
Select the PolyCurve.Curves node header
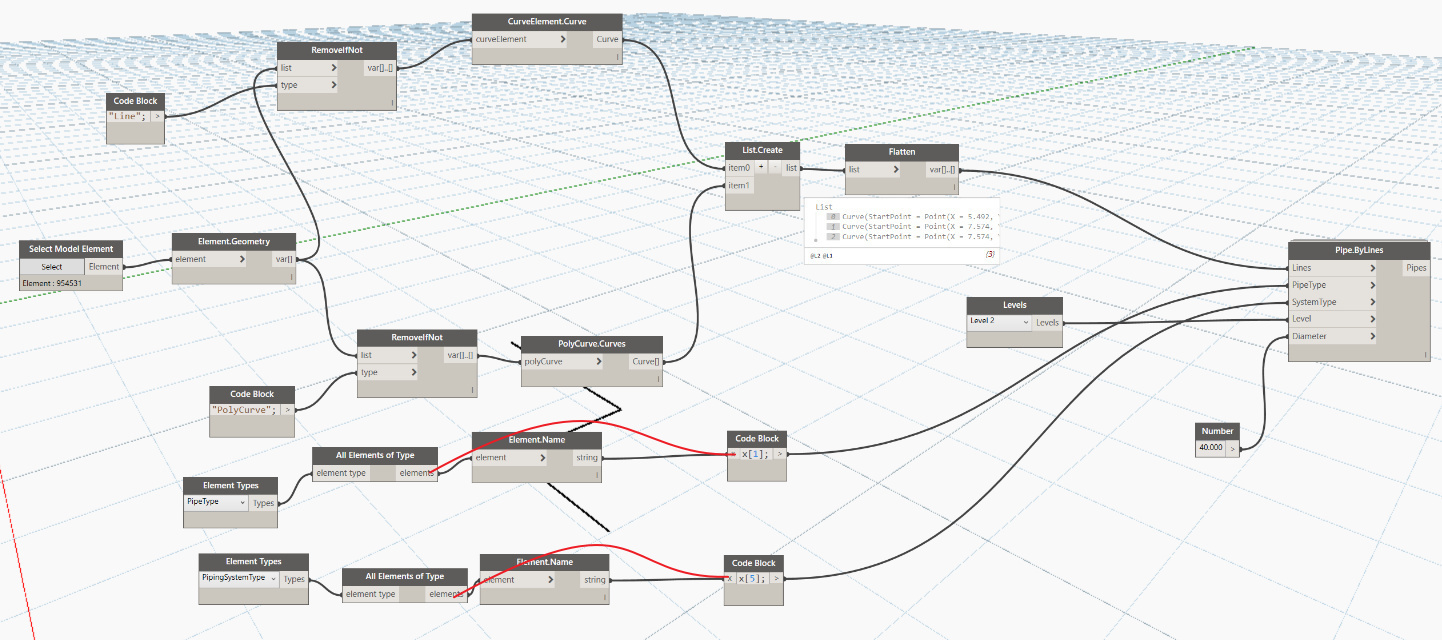(x=591, y=343)
